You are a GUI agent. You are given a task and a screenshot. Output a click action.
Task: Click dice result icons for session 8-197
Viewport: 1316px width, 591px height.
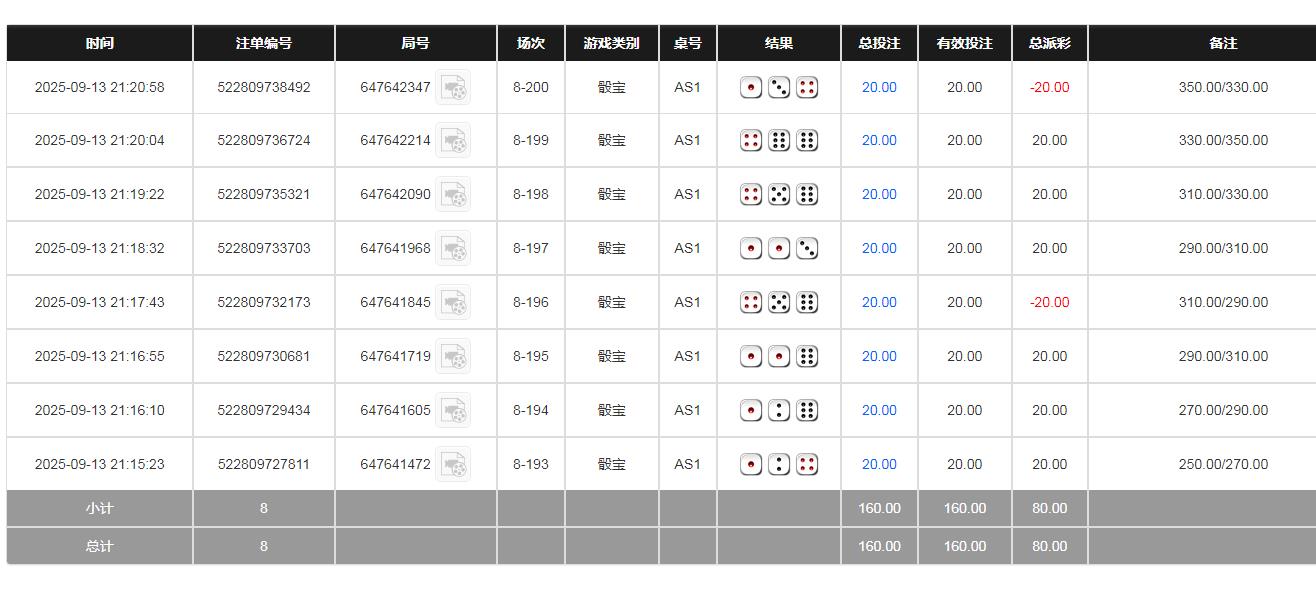(779, 249)
